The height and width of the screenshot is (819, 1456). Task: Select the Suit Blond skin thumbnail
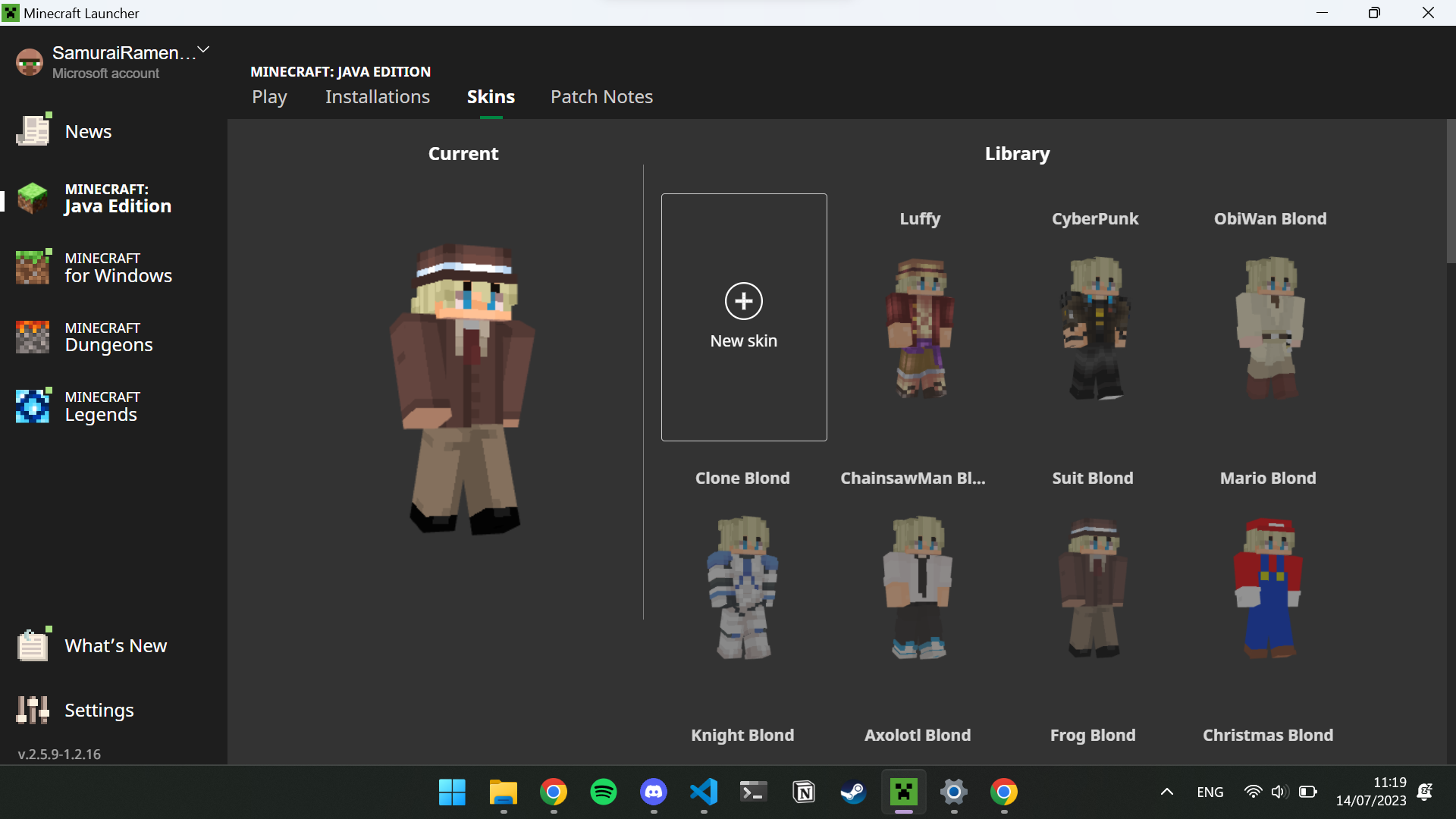coord(1093,587)
